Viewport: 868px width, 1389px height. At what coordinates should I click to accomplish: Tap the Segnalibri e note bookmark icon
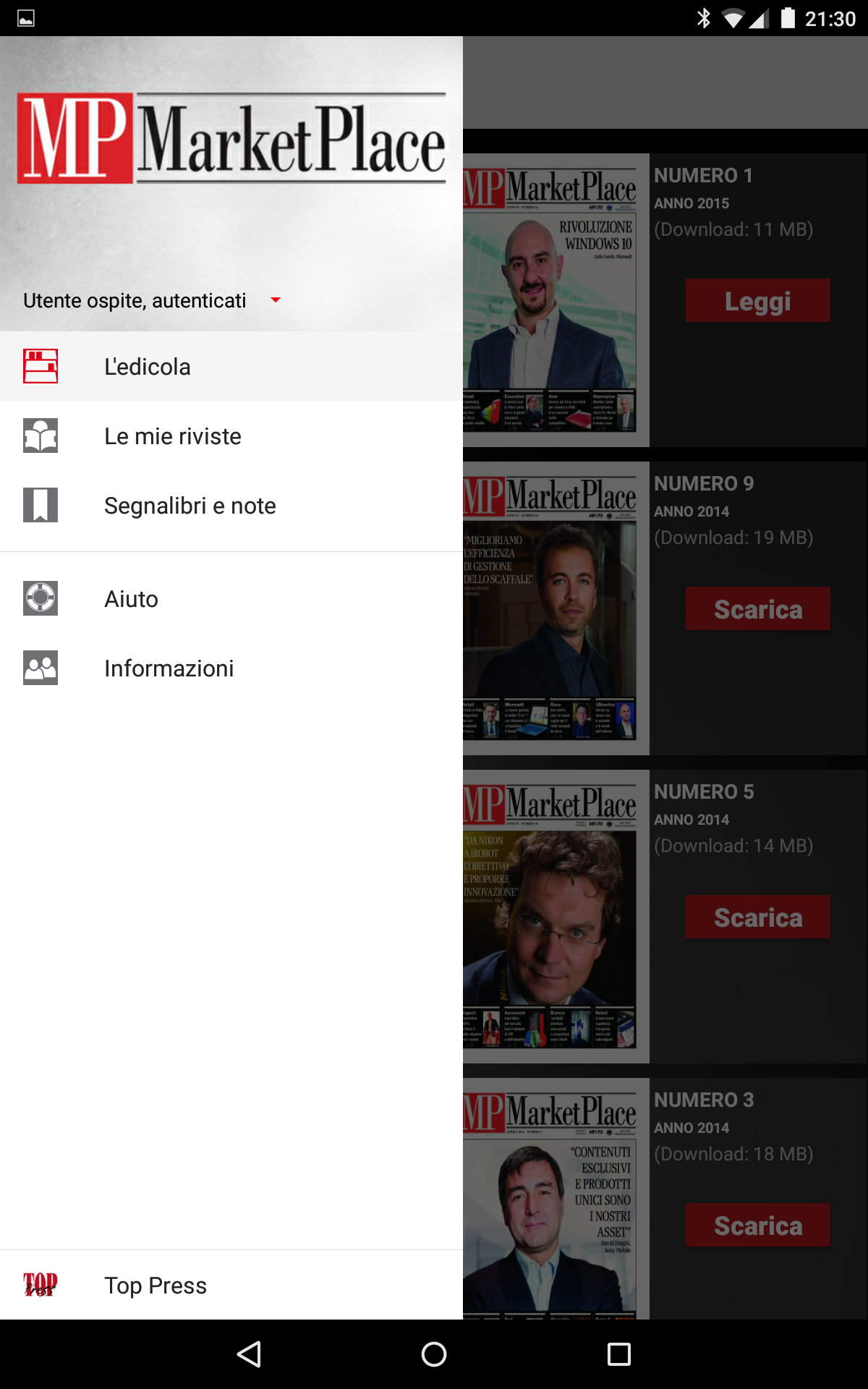pyautogui.click(x=41, y=505)
